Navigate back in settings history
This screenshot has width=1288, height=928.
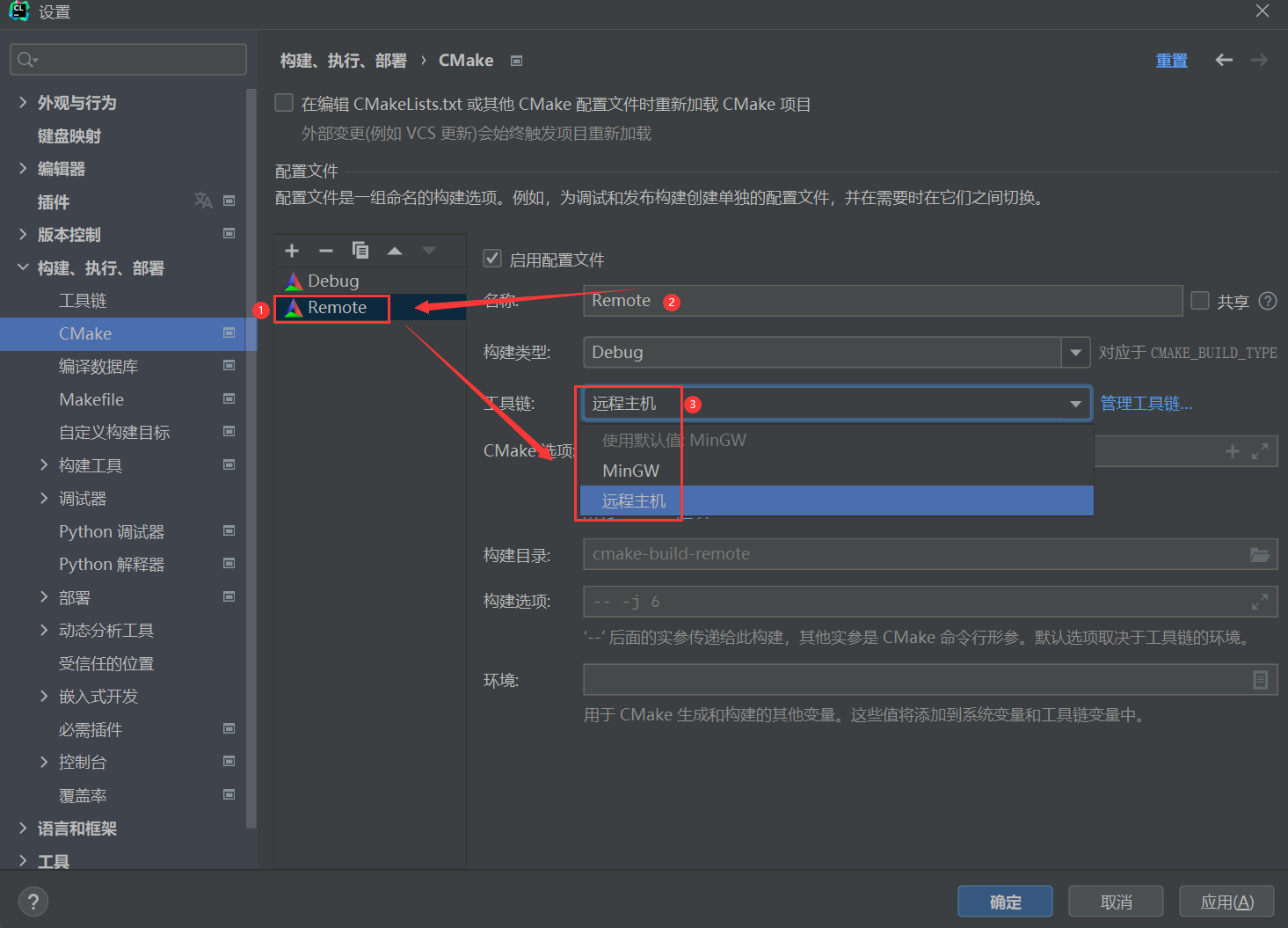click(x=1224, y=60)
